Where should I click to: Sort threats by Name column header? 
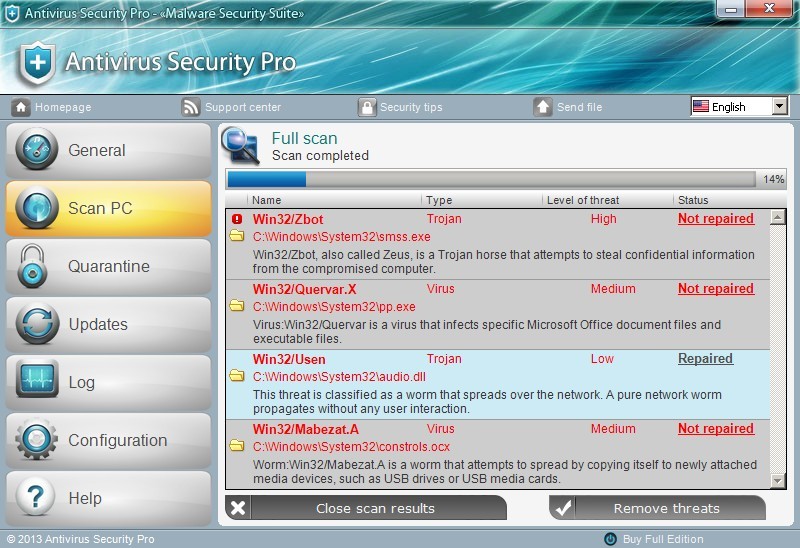tap(267, 200)
